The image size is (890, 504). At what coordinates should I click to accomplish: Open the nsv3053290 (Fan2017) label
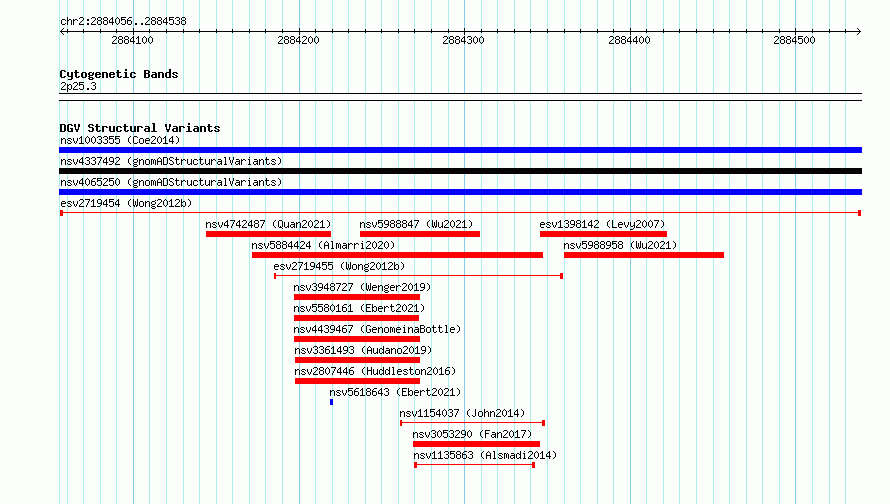pos(472,434)
